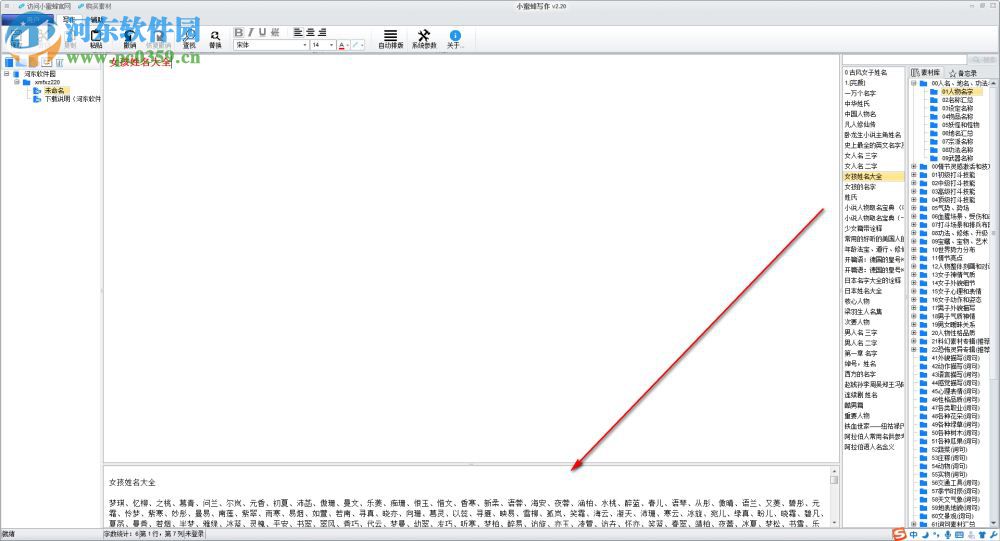1000x541 pixels.
Task: Click the 粘贴 paste toolbar icon
Action: coord(96,38)
